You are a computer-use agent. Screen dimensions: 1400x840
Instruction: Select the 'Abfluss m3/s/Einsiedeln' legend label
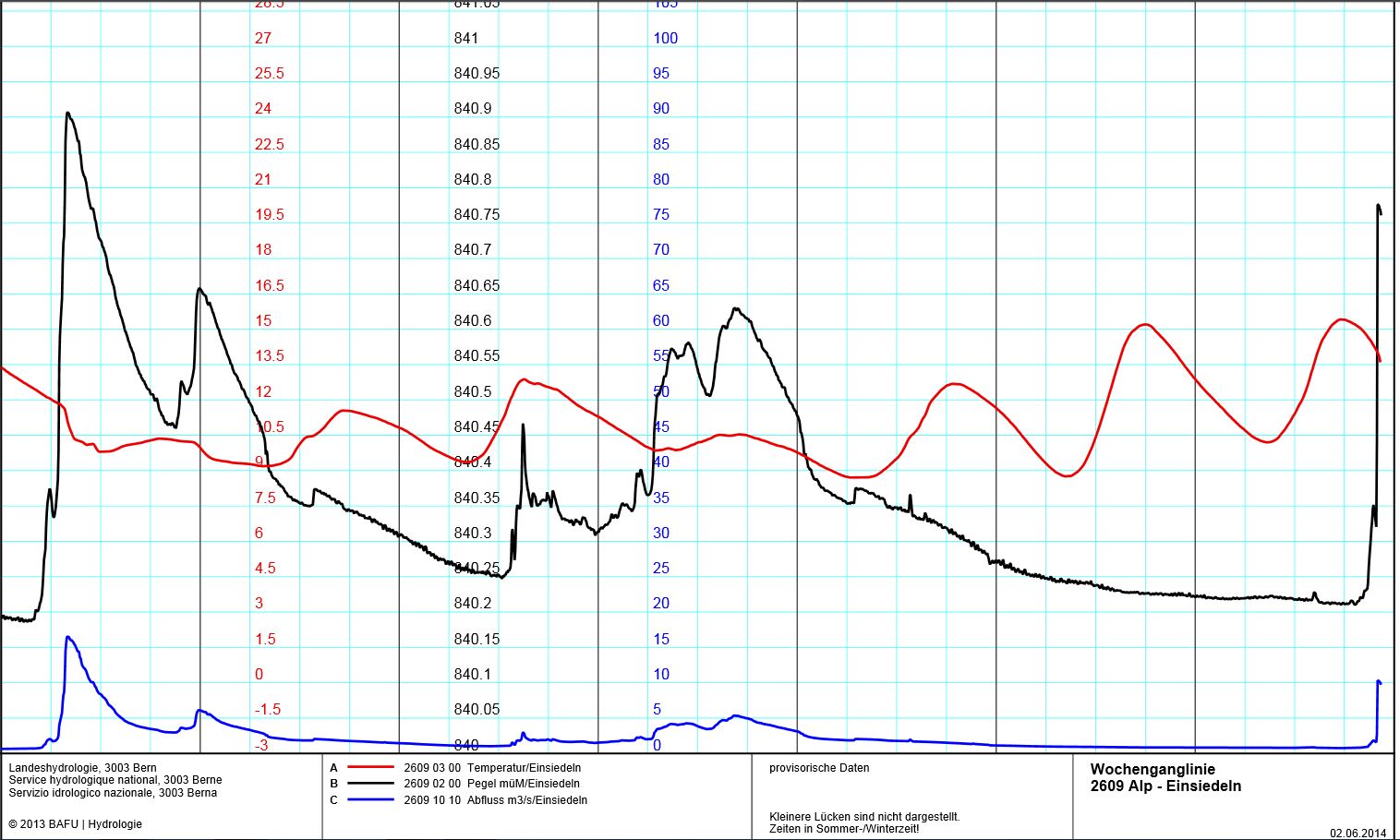point(526,800)
